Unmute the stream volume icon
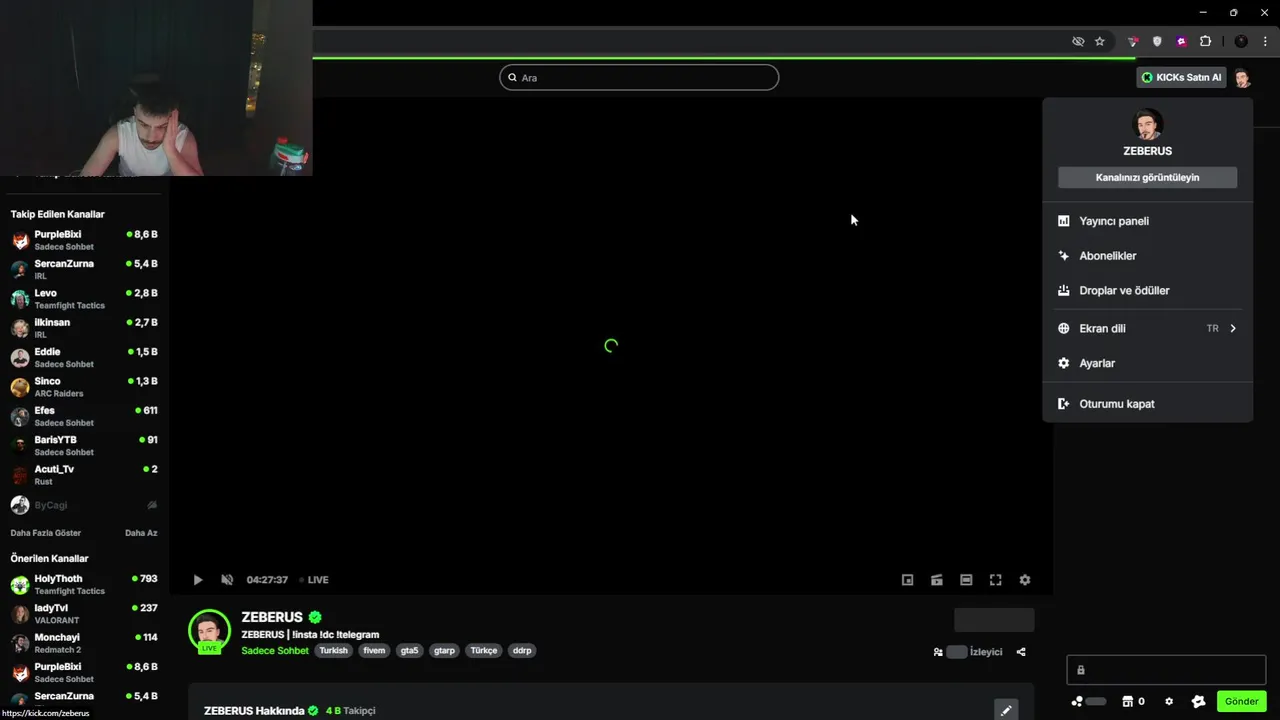This screenshot has width=1280, height=720. point(227,580)
